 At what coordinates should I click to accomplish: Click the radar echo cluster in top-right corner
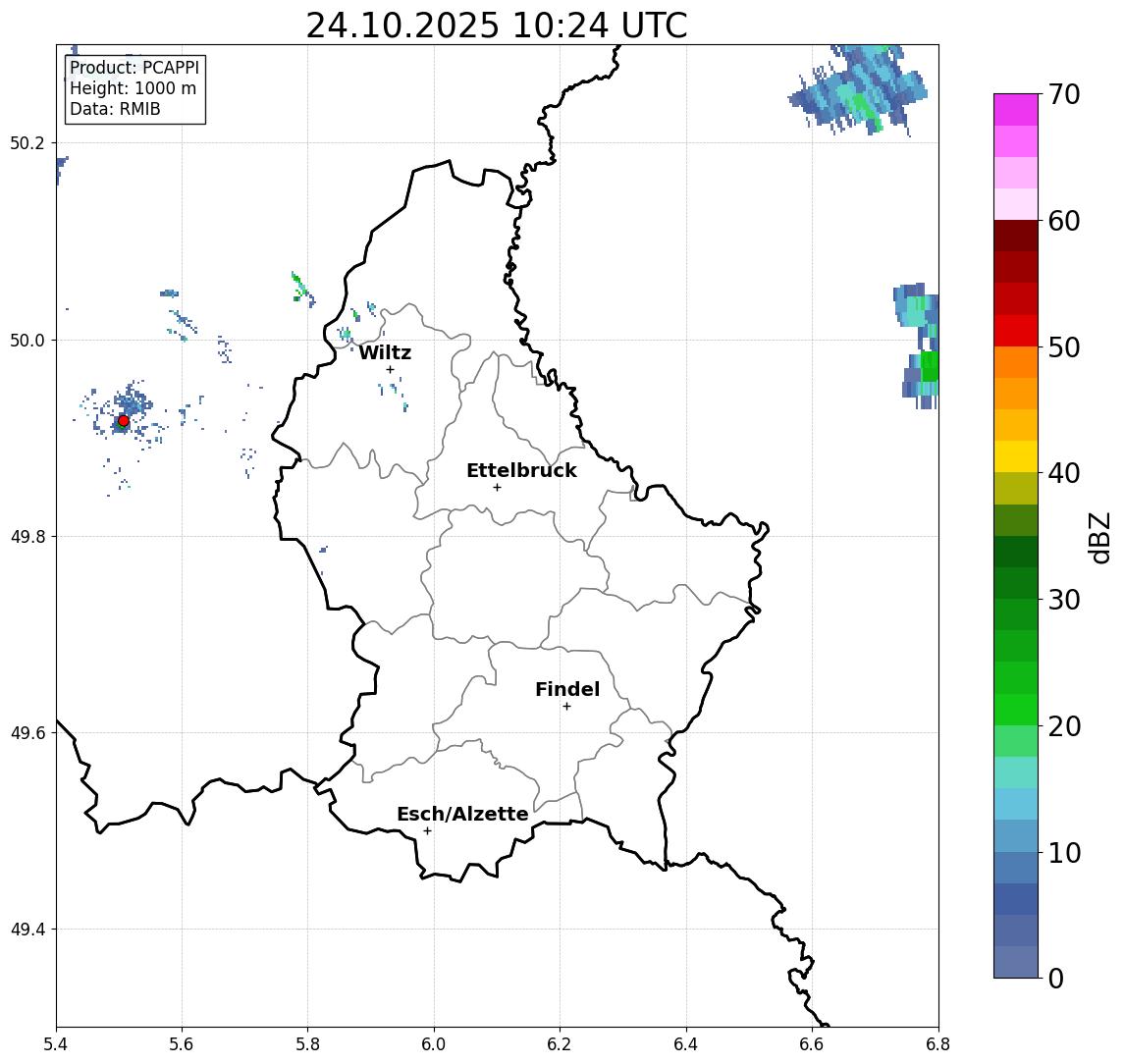(858, 89)
